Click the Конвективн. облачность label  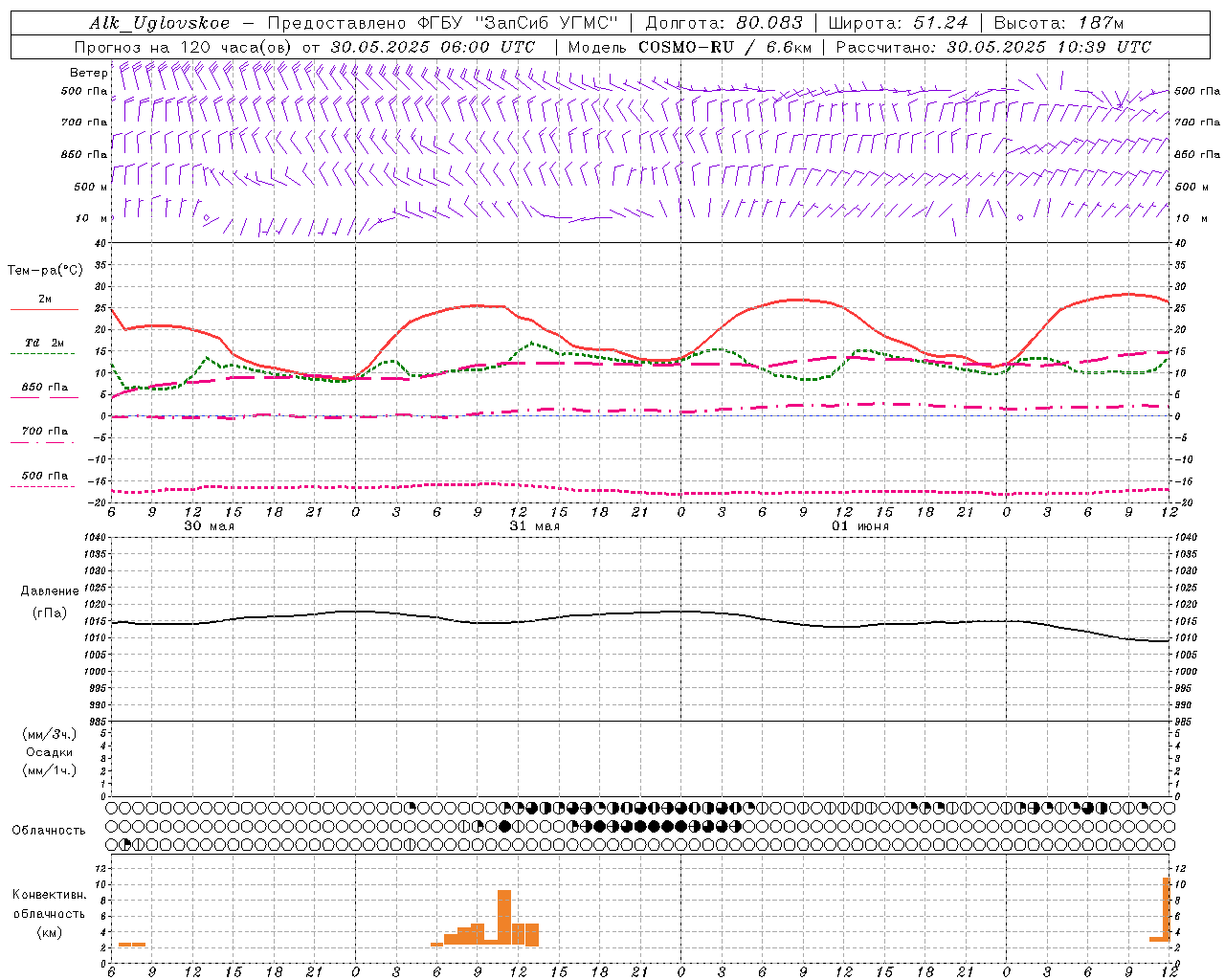tap(49, 913)
